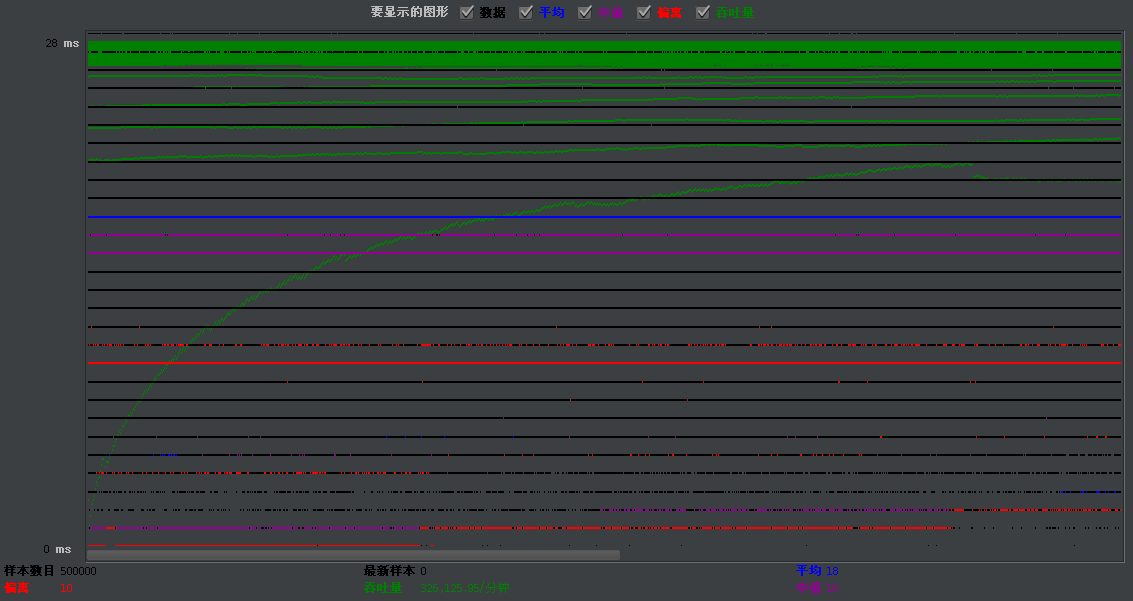Uncheck the 数据 data checkbox
The height and width of the screenshot is (601, 1133).
(467, 13)
